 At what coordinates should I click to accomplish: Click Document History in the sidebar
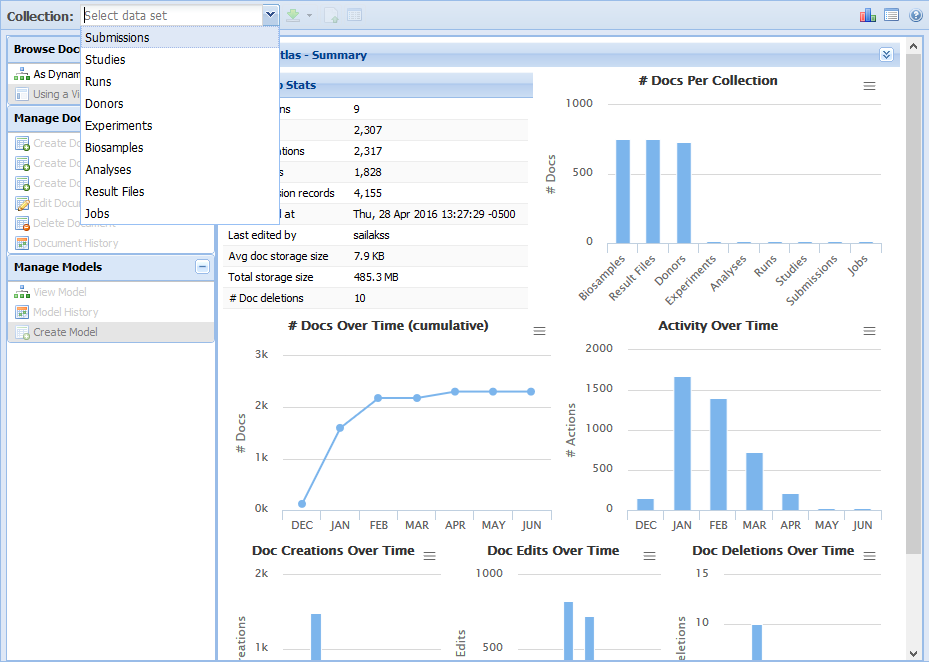[x=75, y=243]
